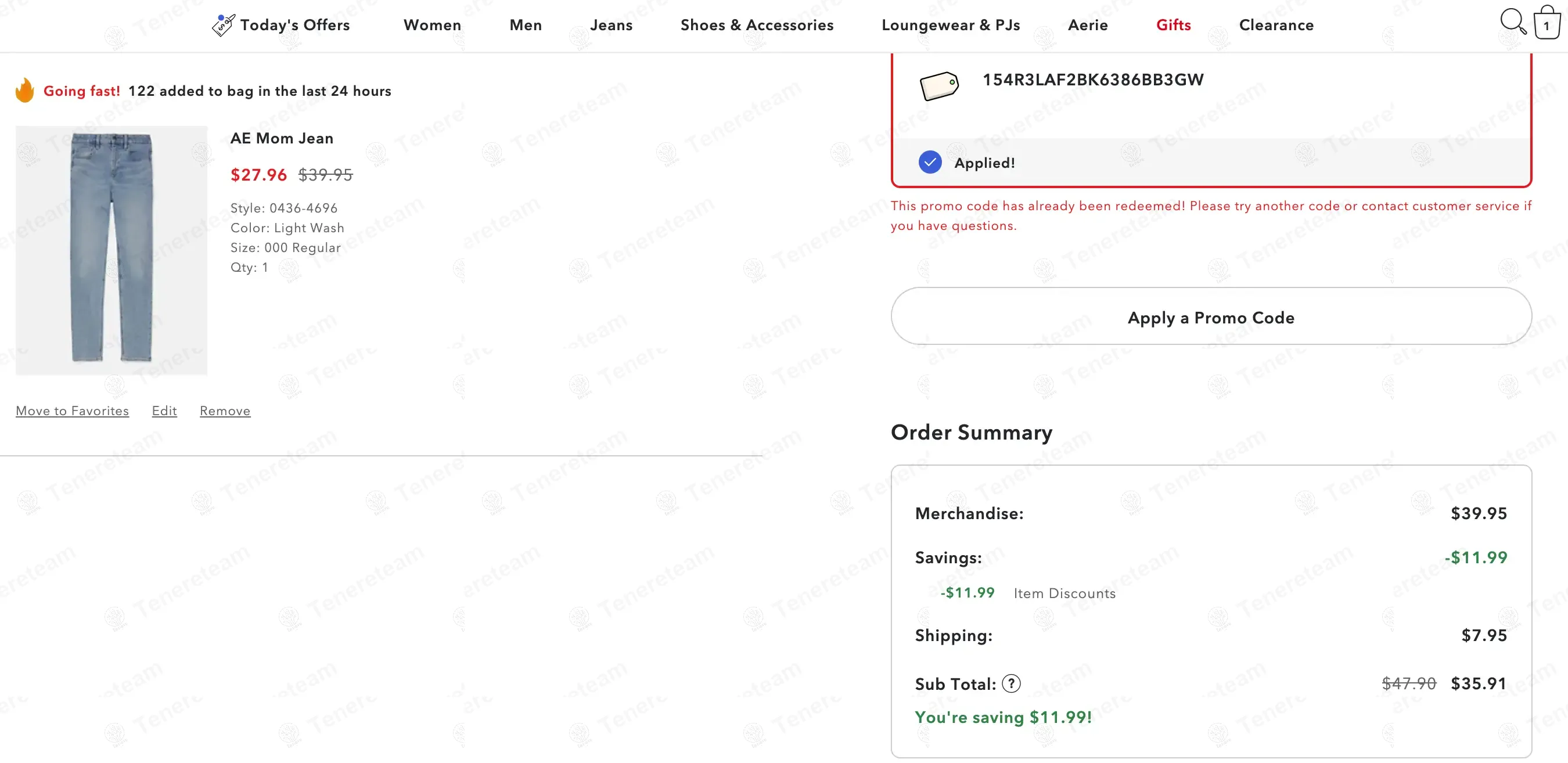Click the search magnifier icon
This screenshot has width=1568, height=763.
pyautogui.click(x=1513, y=22)
